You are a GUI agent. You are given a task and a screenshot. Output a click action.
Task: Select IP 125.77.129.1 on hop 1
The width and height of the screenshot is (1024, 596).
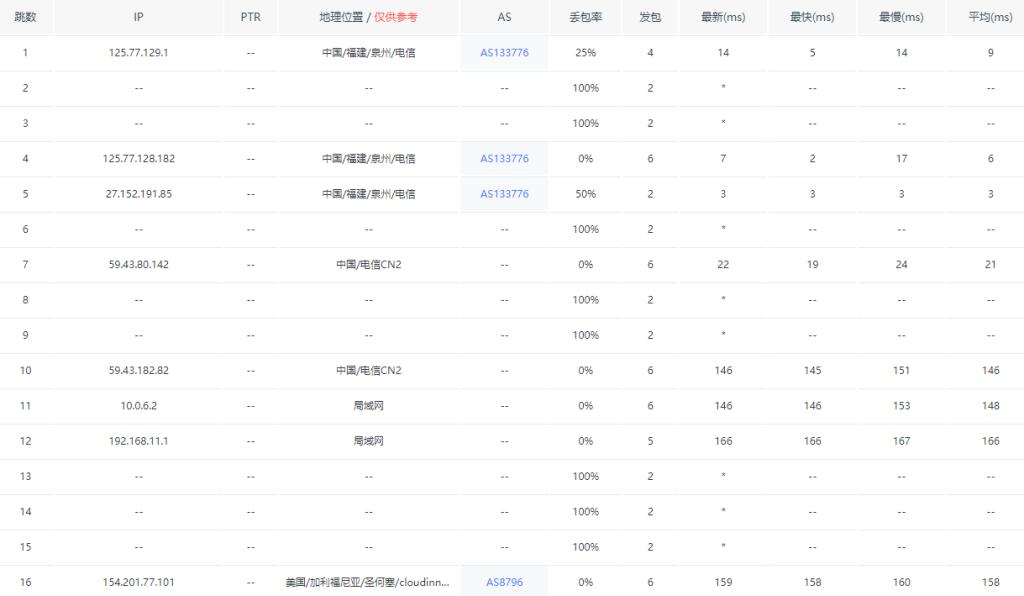[x=138, y=52]
